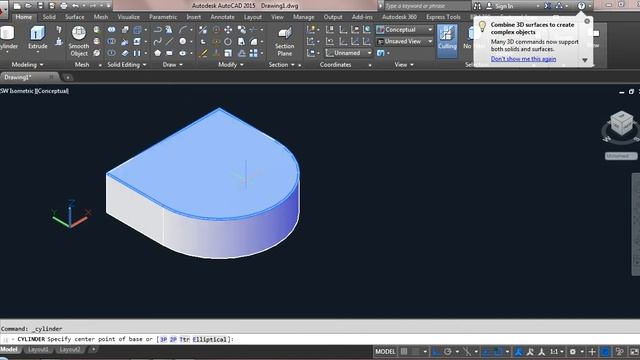The width and height of the screenshot is (640, 360).
Task: Select the Polygon draw tool
Action: [x=158, y=53]
